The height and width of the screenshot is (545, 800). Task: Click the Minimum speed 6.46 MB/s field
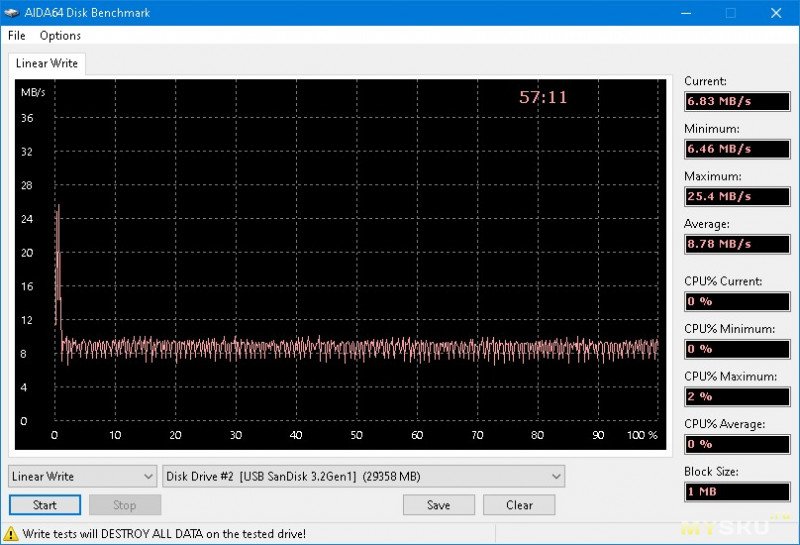(735, 149)
